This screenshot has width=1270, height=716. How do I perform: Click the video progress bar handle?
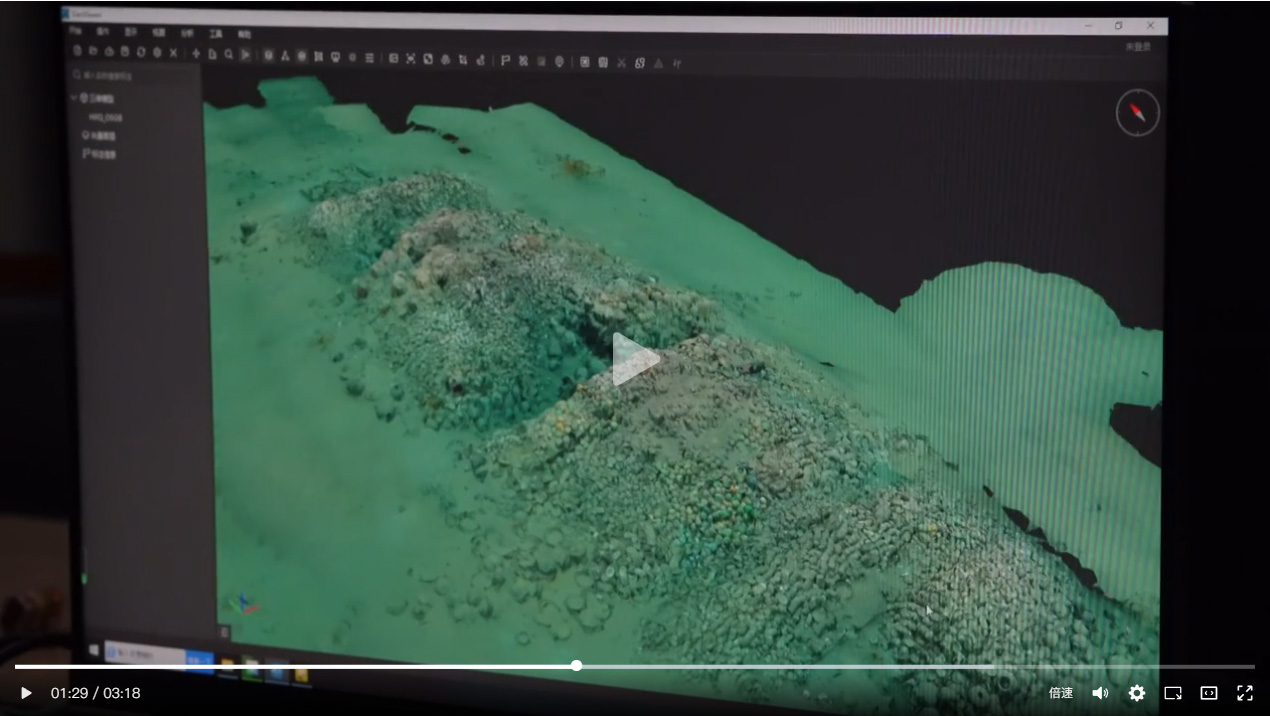coord(577,666)
